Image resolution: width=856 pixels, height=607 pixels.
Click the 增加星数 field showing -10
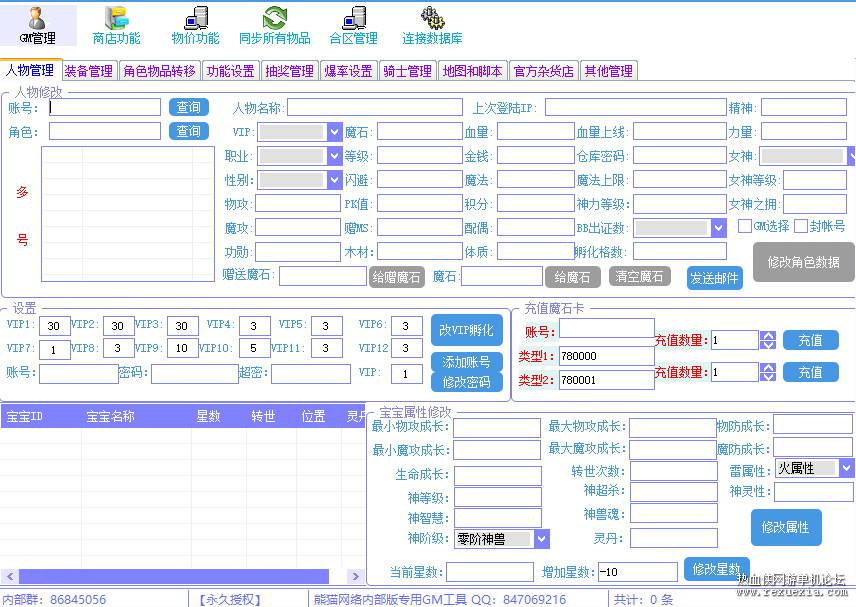tap(638, 572)
